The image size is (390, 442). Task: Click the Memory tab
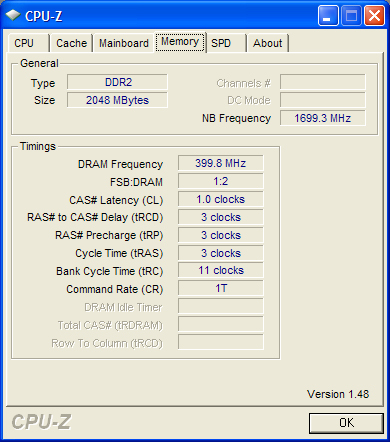[x=180, y=42]
